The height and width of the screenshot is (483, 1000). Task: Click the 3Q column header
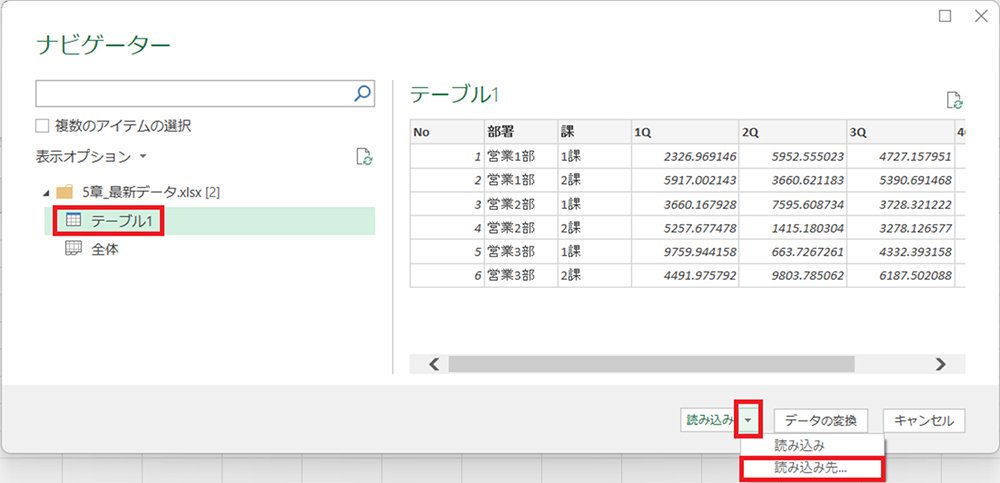point(901,132)
